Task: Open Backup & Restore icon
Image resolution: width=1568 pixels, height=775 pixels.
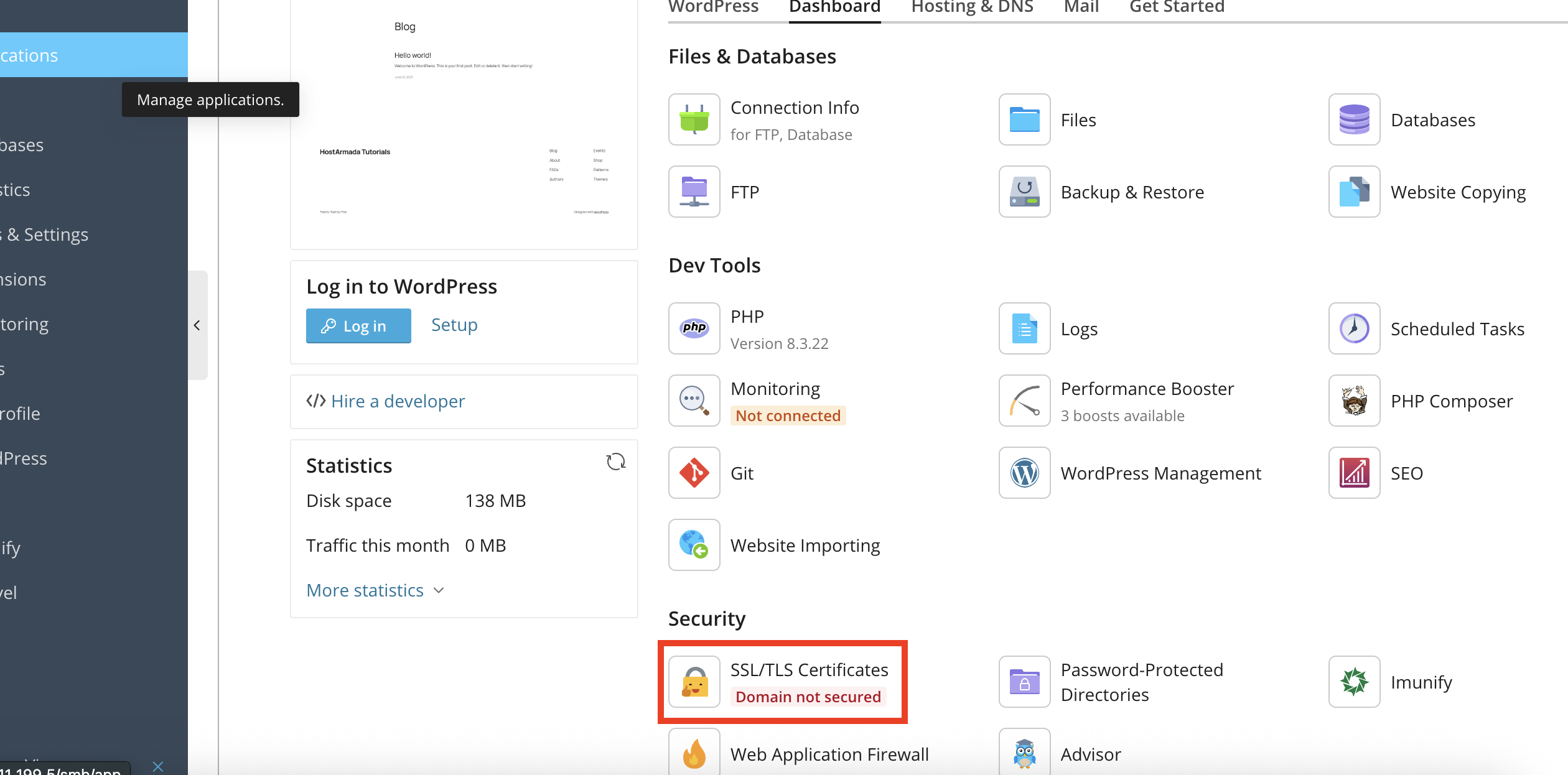Action: tap(1024, 192)
